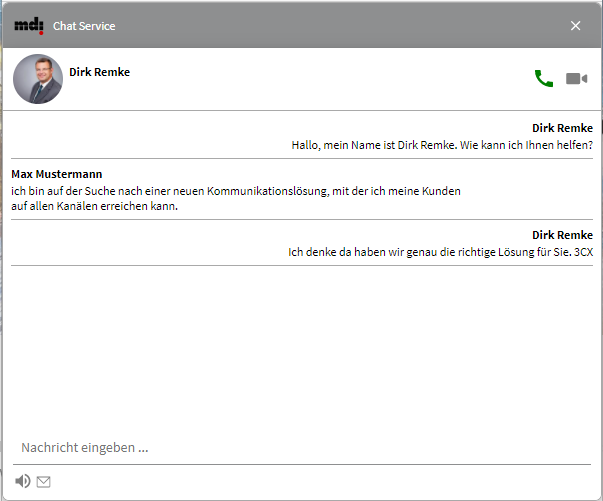Select the message 'Hallo, mein Name ist Dirk Remke...'
The image size is (603, 501).
[x=442, y=145]
